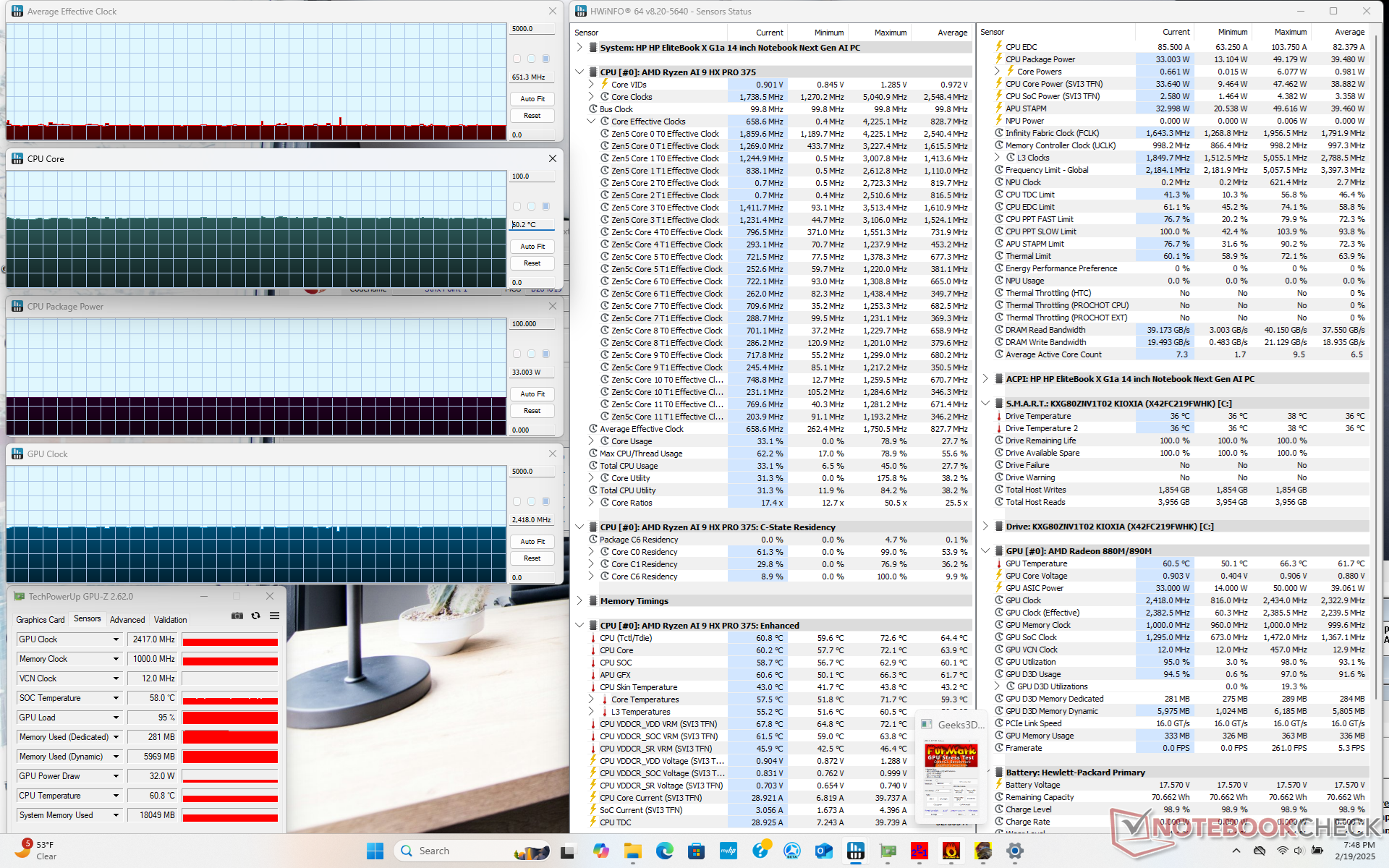Open the GPU-Z hamburger menu
The image size is (1389, 868).
click(x=274, y=616)
